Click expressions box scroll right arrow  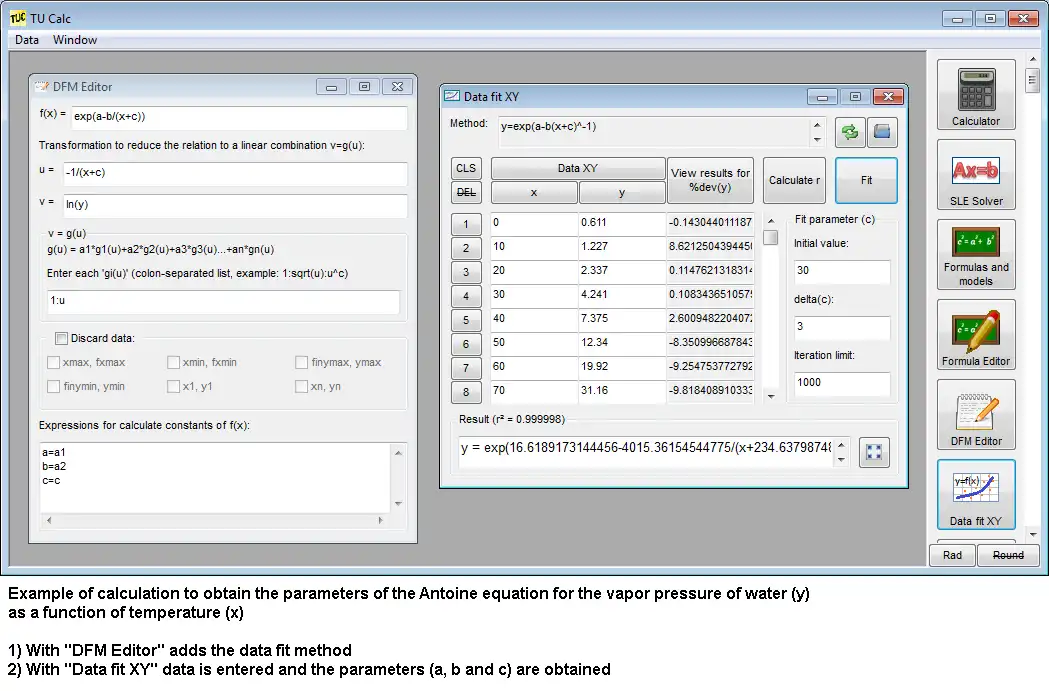tap(381, 520)
